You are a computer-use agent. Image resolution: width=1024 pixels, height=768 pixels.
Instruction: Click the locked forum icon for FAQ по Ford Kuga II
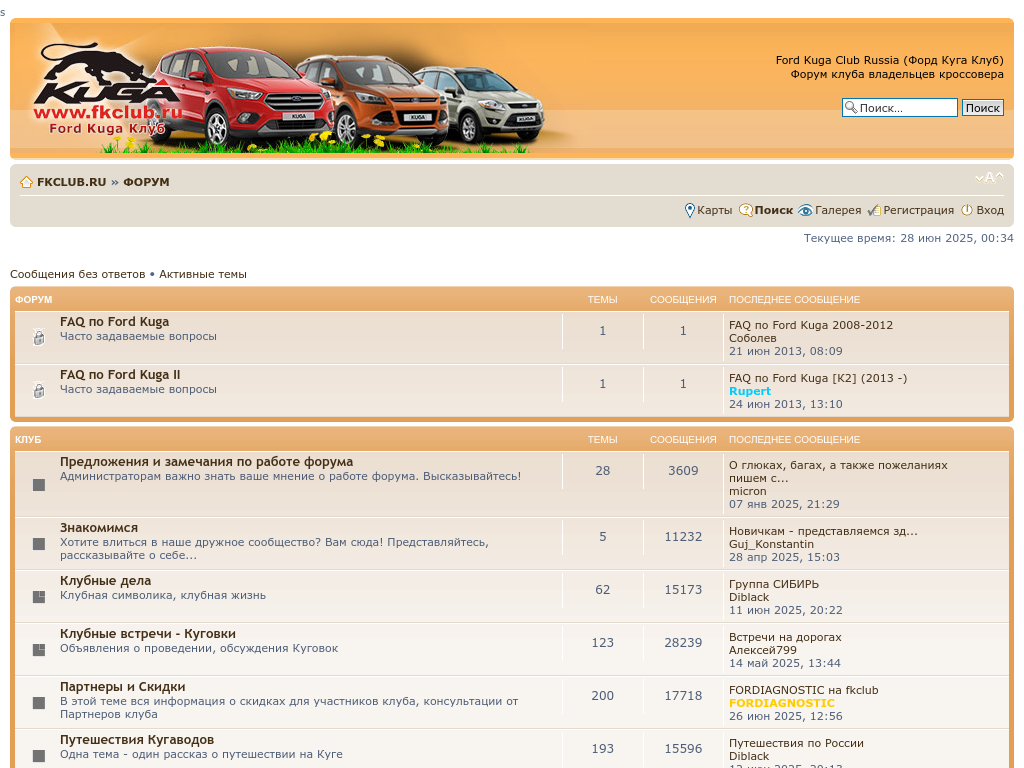tap(39, 390)
